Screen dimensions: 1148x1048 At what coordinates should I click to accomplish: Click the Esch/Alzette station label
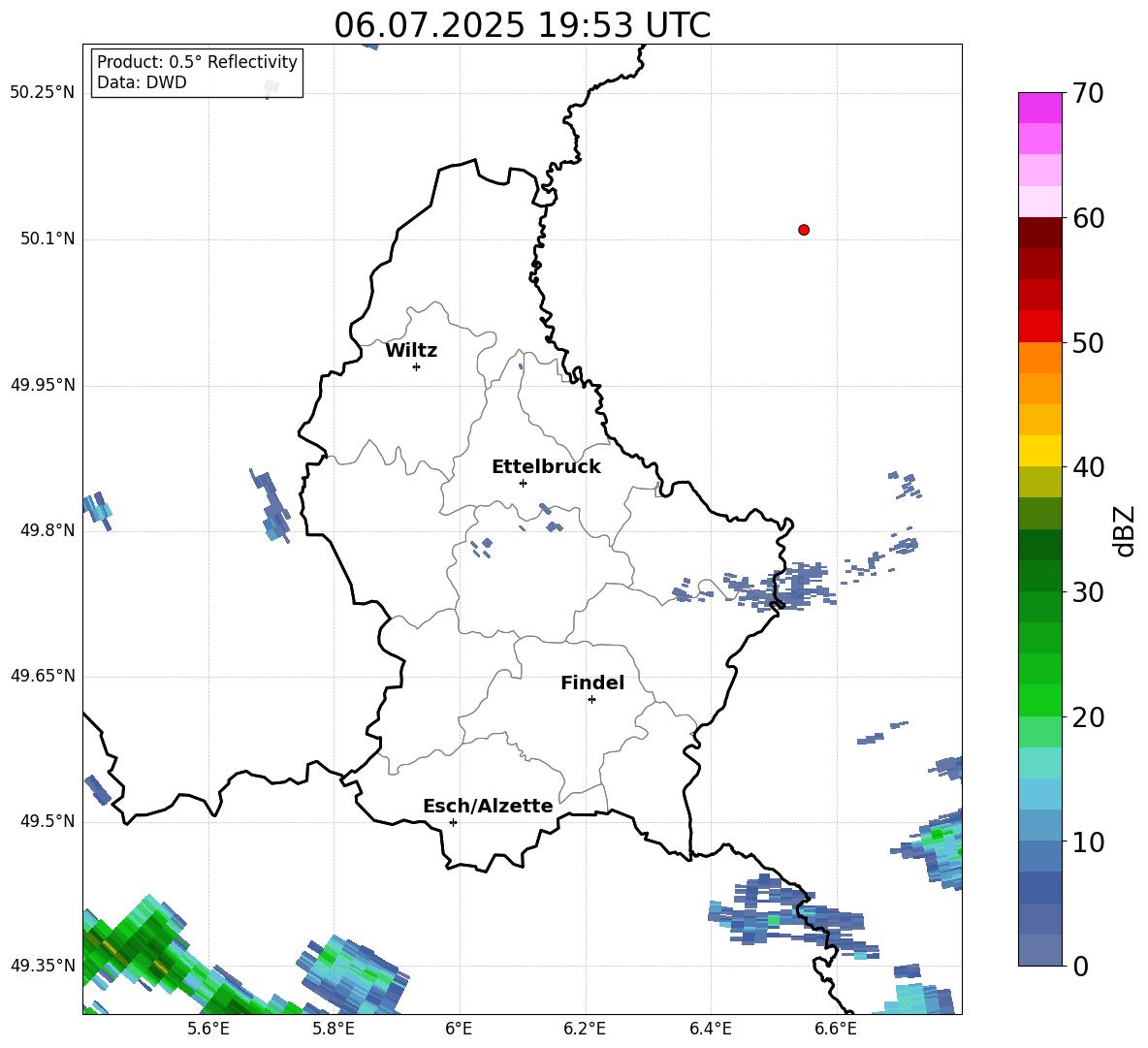[488, 806]
